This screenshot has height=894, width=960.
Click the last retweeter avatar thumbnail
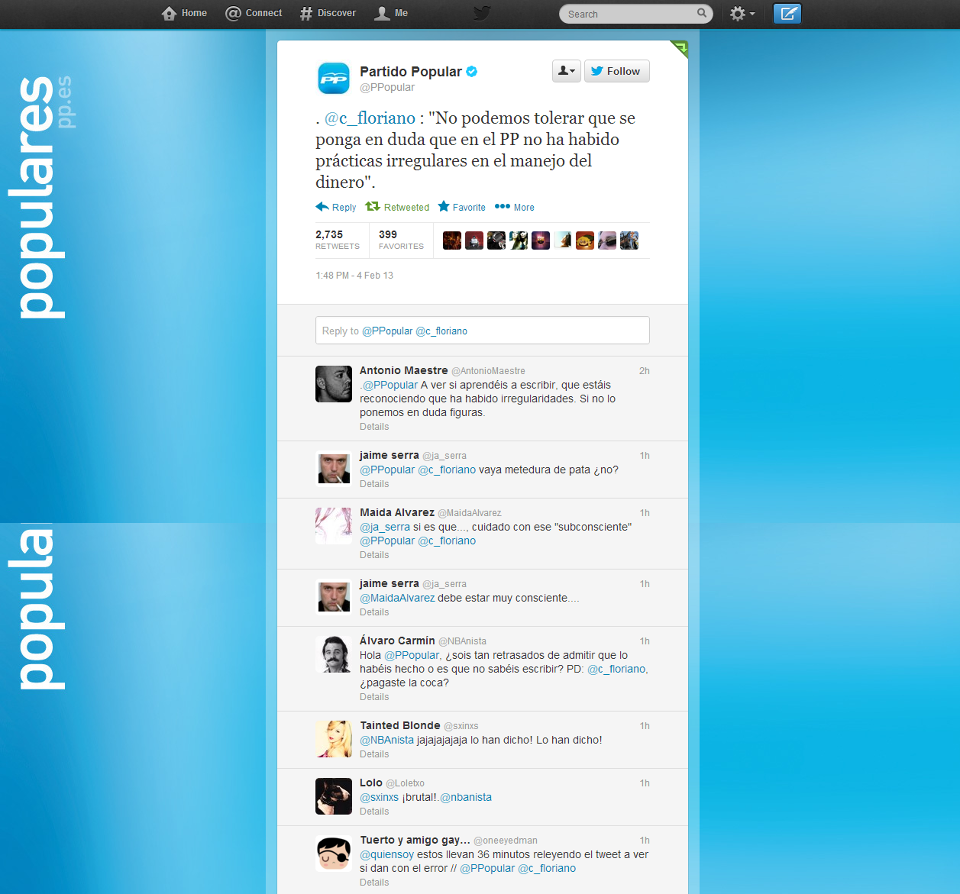click(x=629, y=240)
